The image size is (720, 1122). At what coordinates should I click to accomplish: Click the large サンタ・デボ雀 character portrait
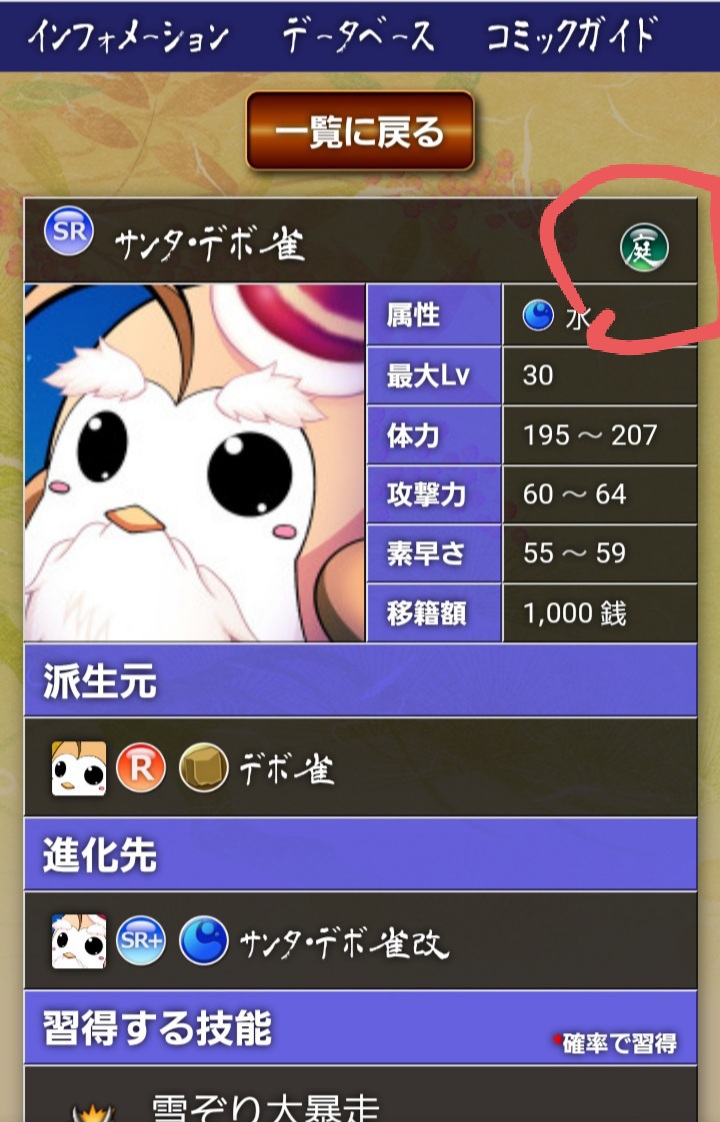[x=195, y=463]
